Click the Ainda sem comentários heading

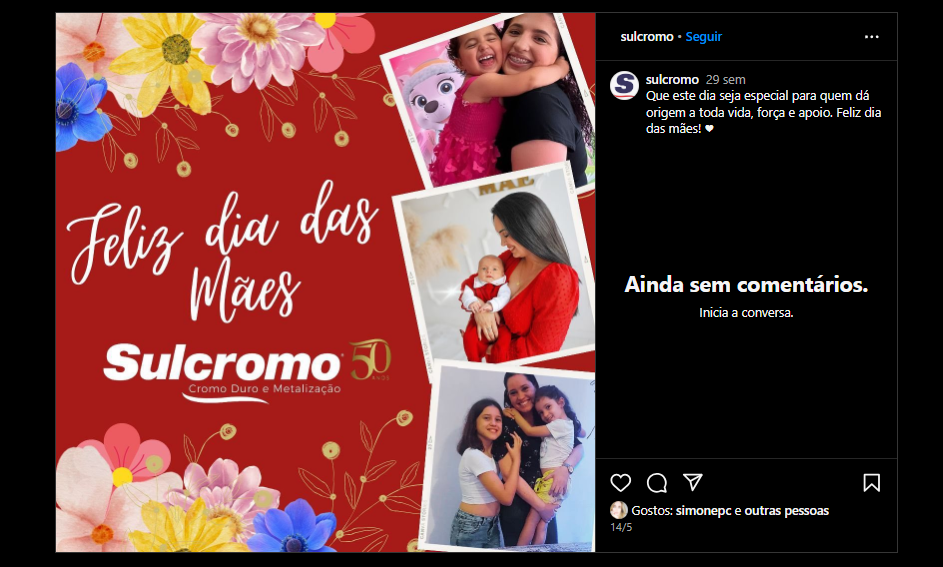746,284
